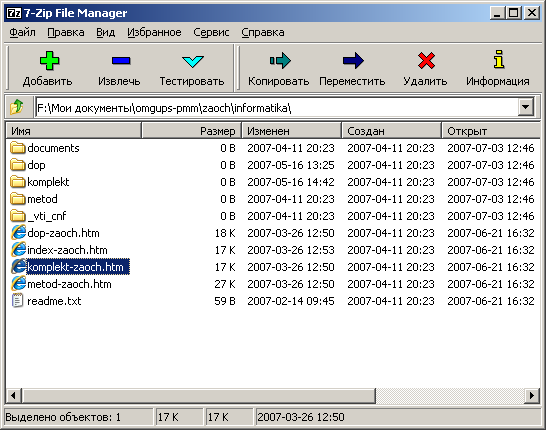
Task: Click the scroll left arrow
Action: tap(13, 396)
